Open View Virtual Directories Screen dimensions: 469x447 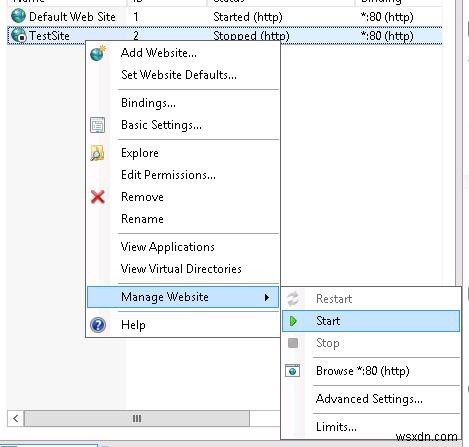[181, 269]
